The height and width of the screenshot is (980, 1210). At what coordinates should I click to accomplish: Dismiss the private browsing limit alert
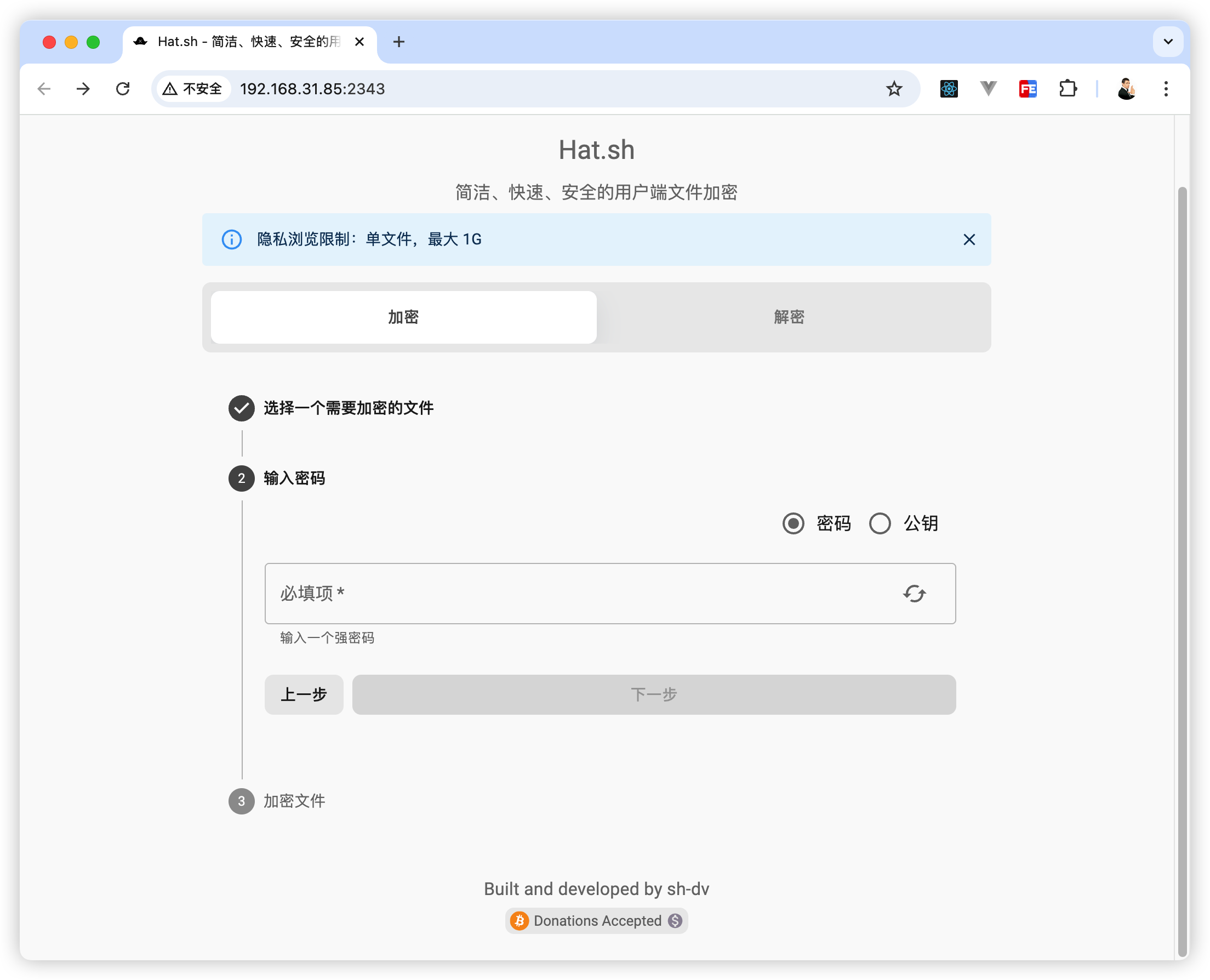(968, 240)
